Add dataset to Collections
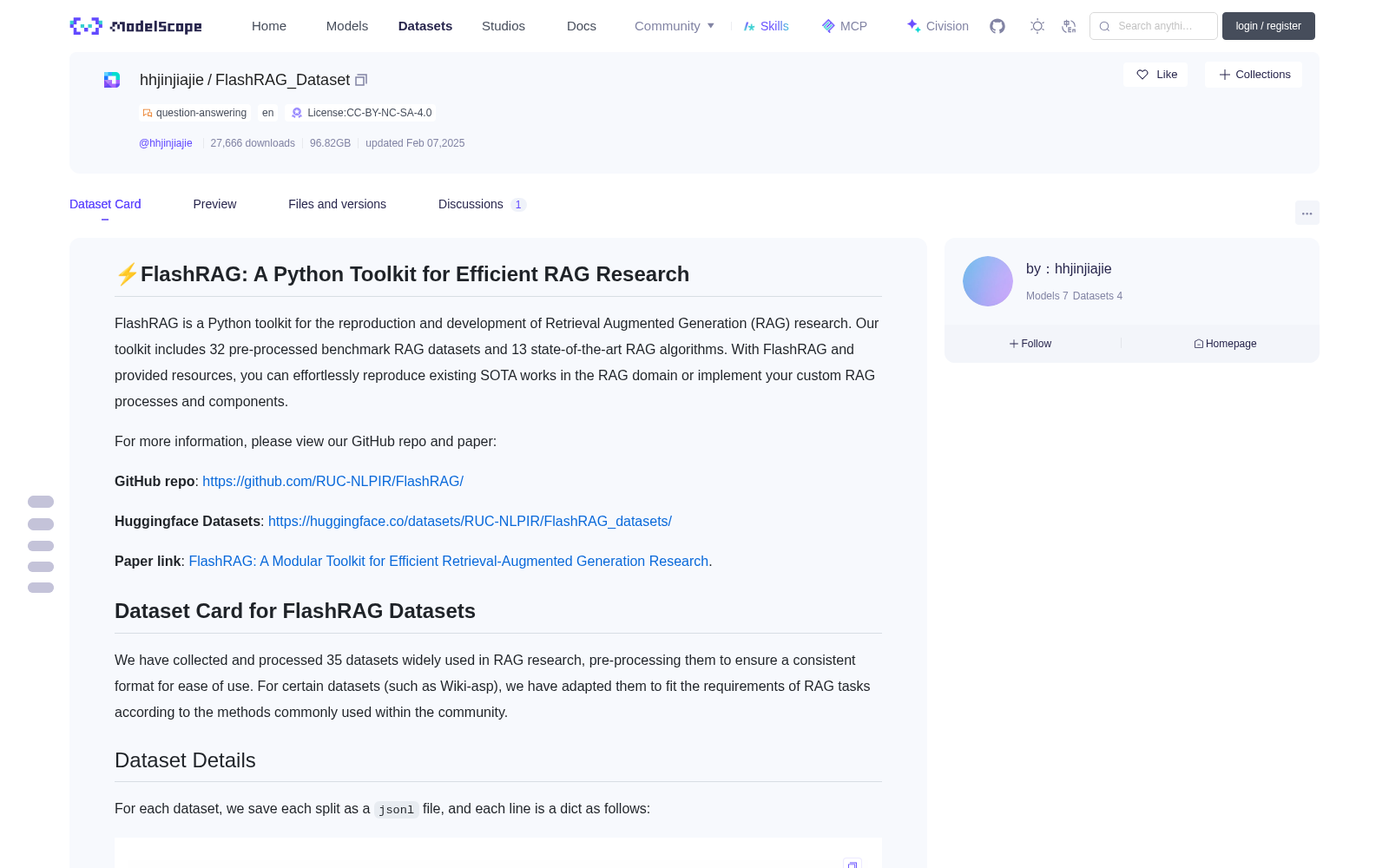Viewport: 1389px width, 868px height. [x=1254, y=75]
